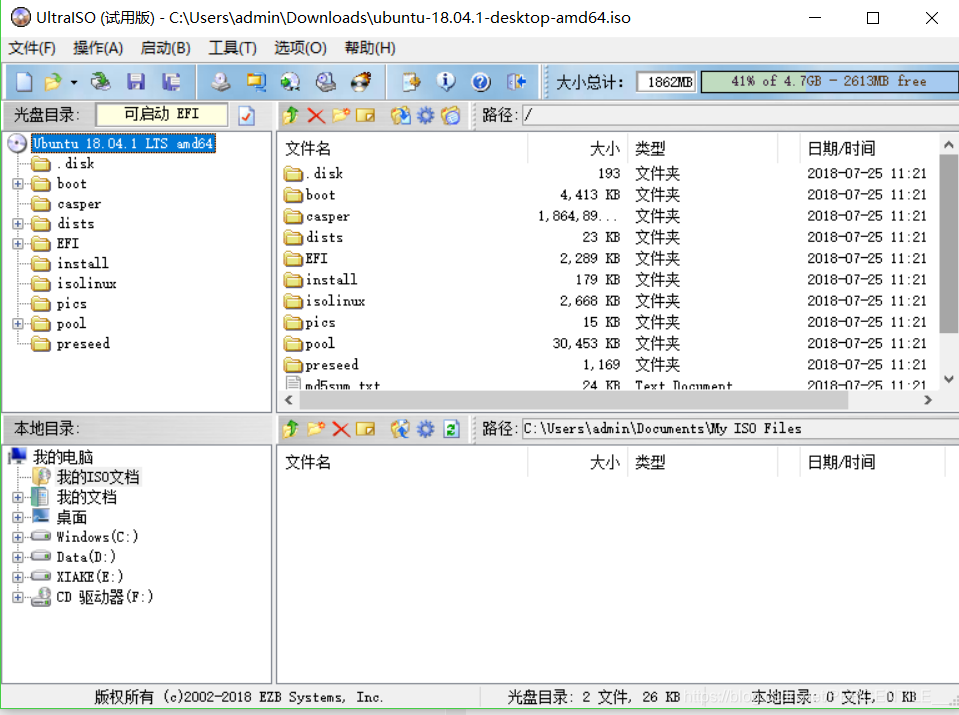Expand the XIAKE(E:) drive node

click(x=18, y=577)
